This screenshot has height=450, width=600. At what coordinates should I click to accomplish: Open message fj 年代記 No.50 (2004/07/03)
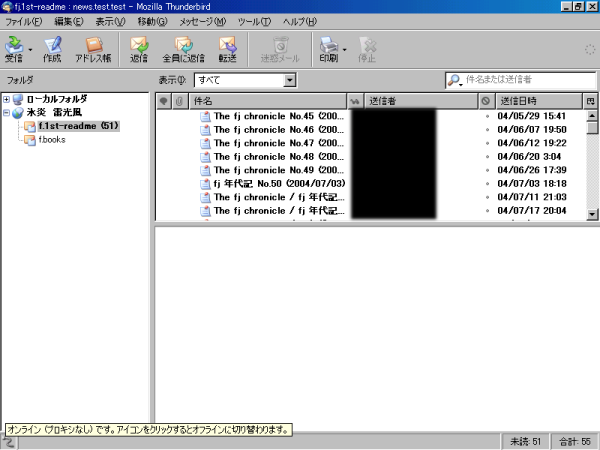[279, 184]
